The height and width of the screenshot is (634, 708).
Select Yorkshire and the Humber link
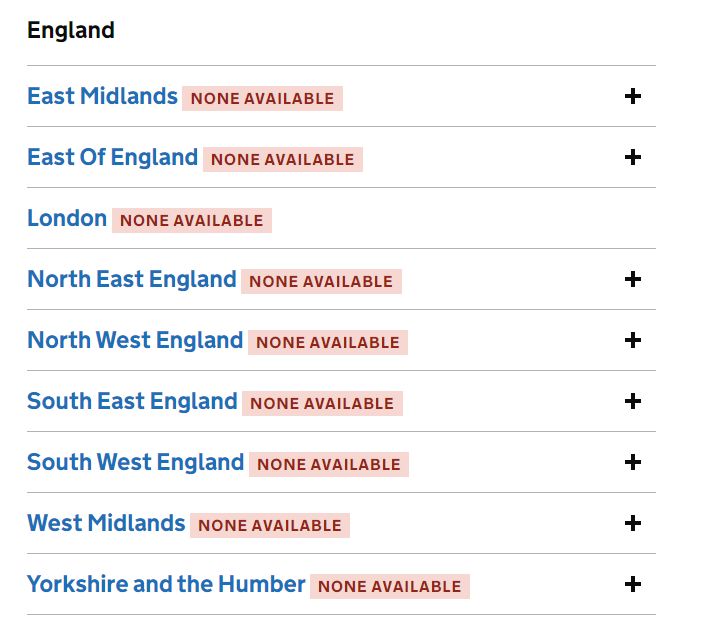click(166, 585)
